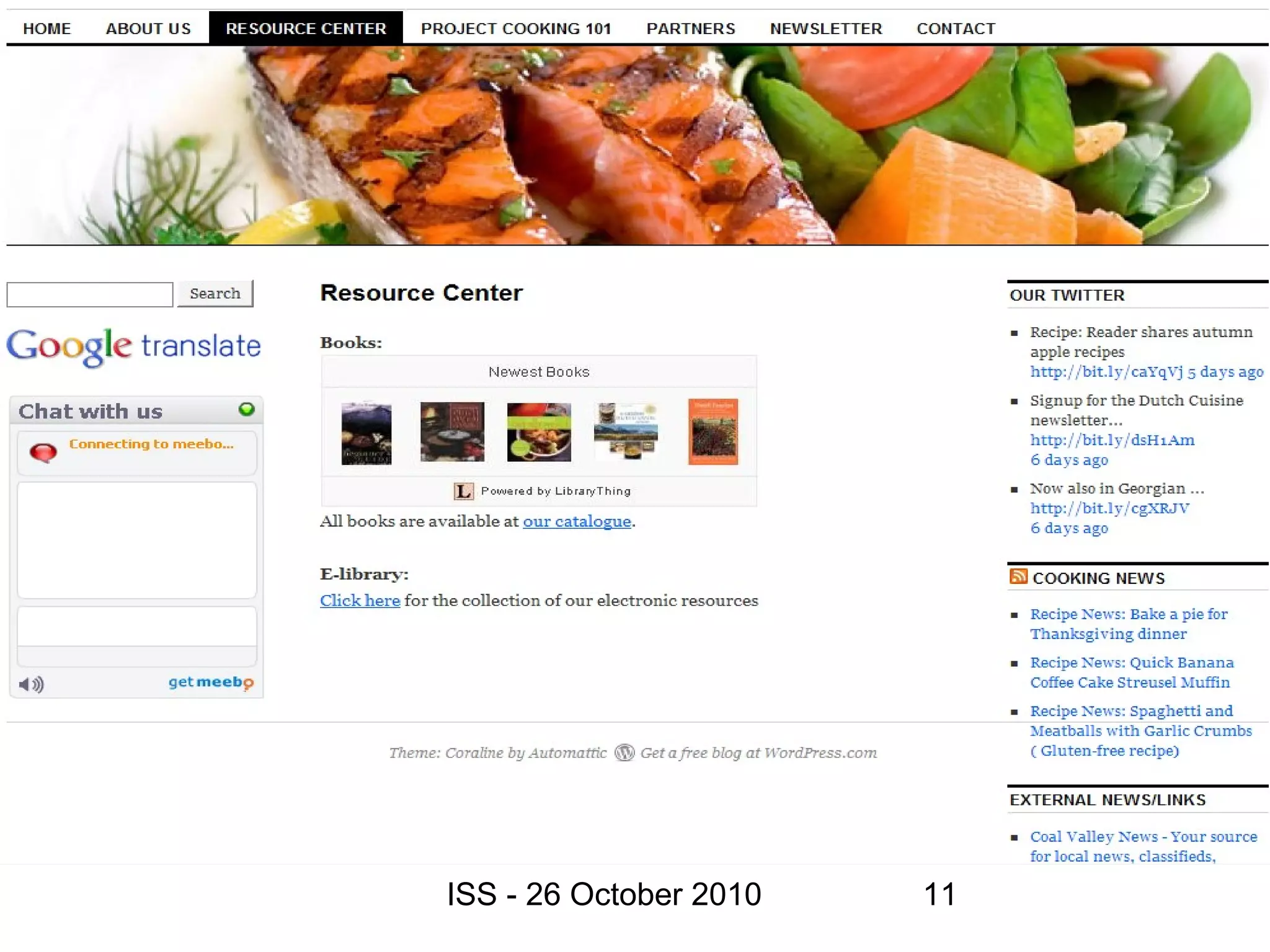Click here link for the E-library

(360, 601)
